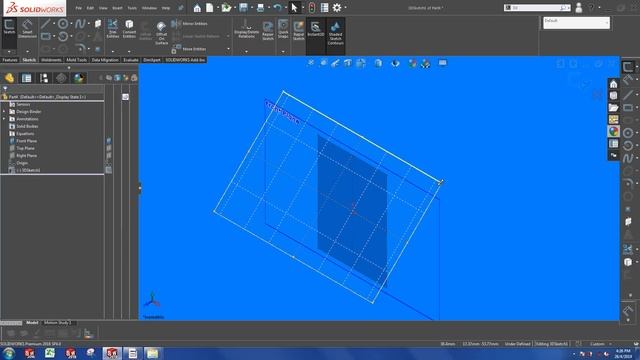Click the Select cursor tool
The height and width of the screenshot is (360, 640).
point(294,8)
